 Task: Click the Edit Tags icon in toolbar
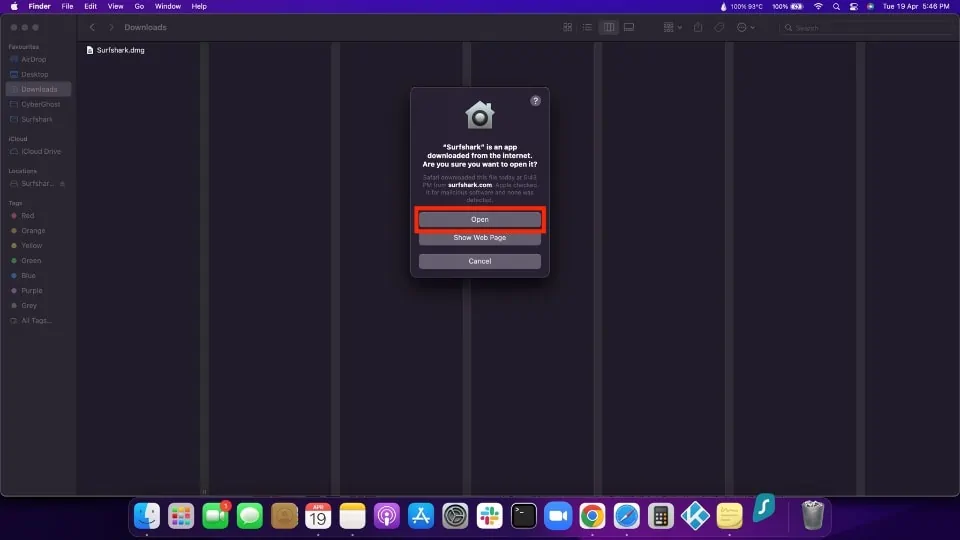(x=719, y=28)
